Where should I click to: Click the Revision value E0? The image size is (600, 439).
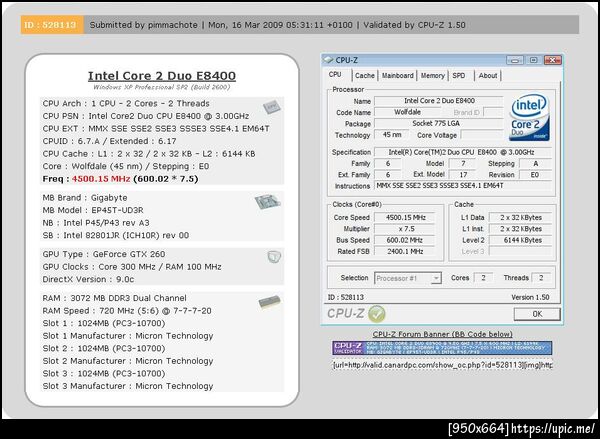[535, 175]
